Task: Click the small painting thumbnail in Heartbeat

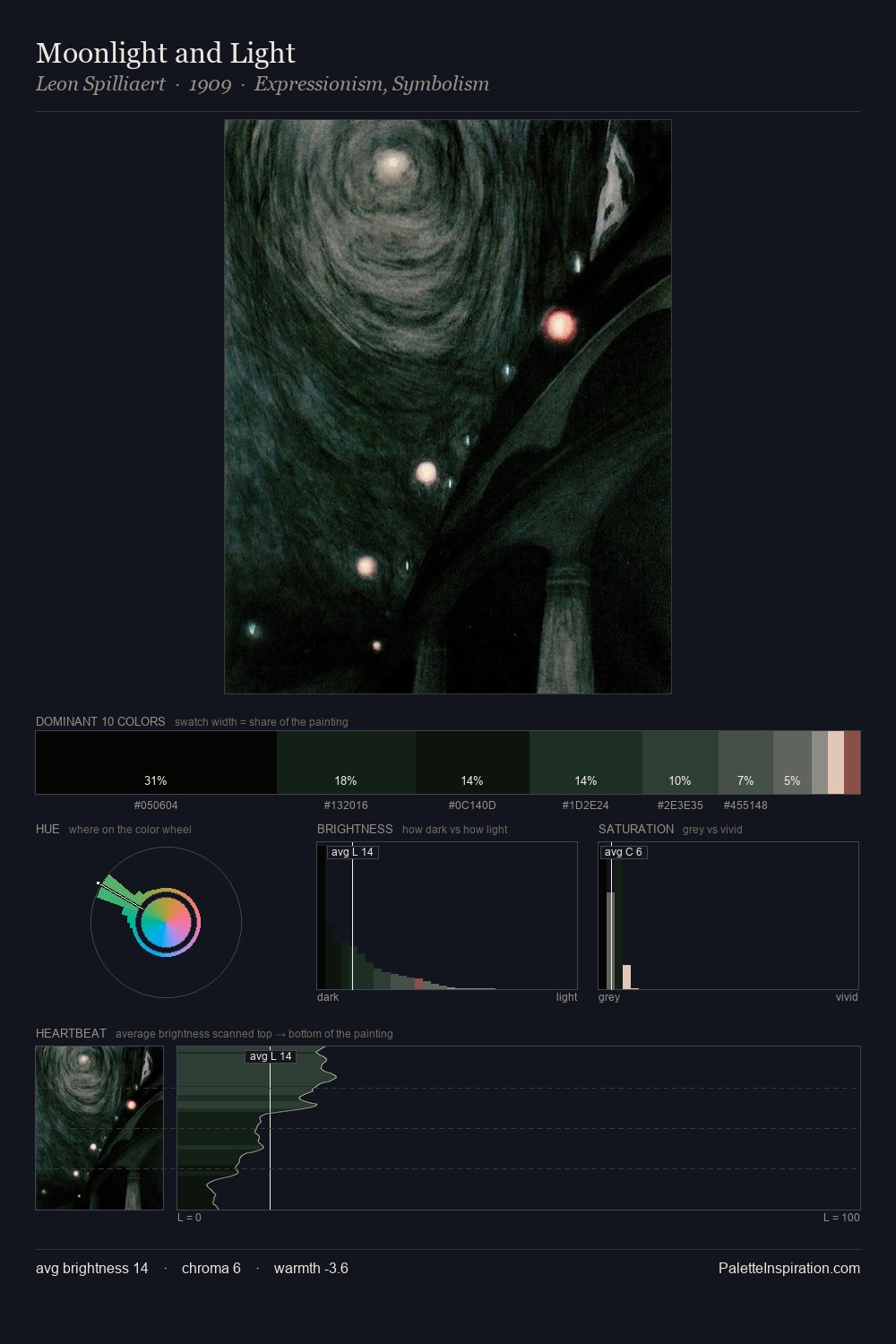Action: (x=99, y=1128)
